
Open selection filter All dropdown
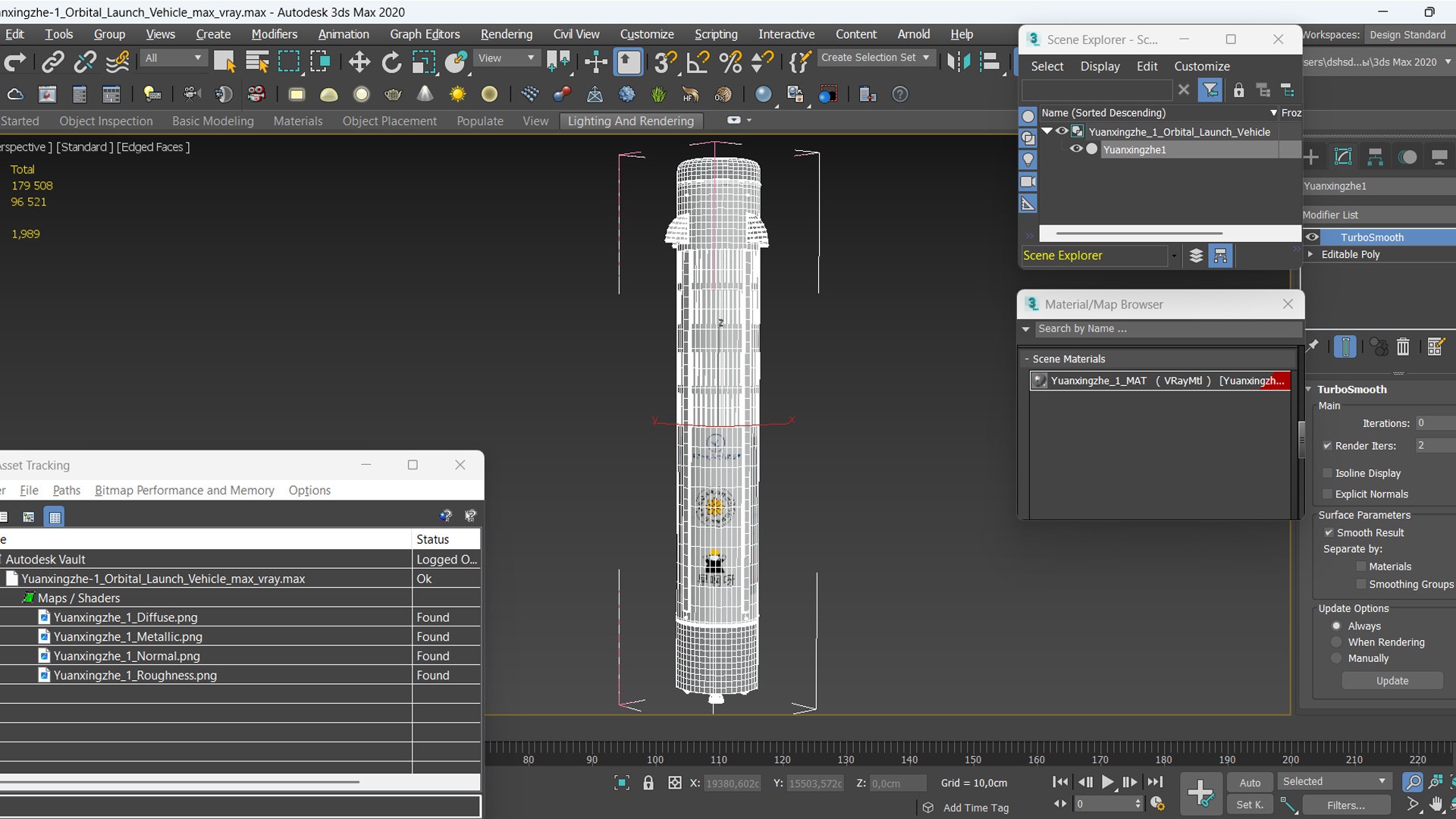[174, 58]
